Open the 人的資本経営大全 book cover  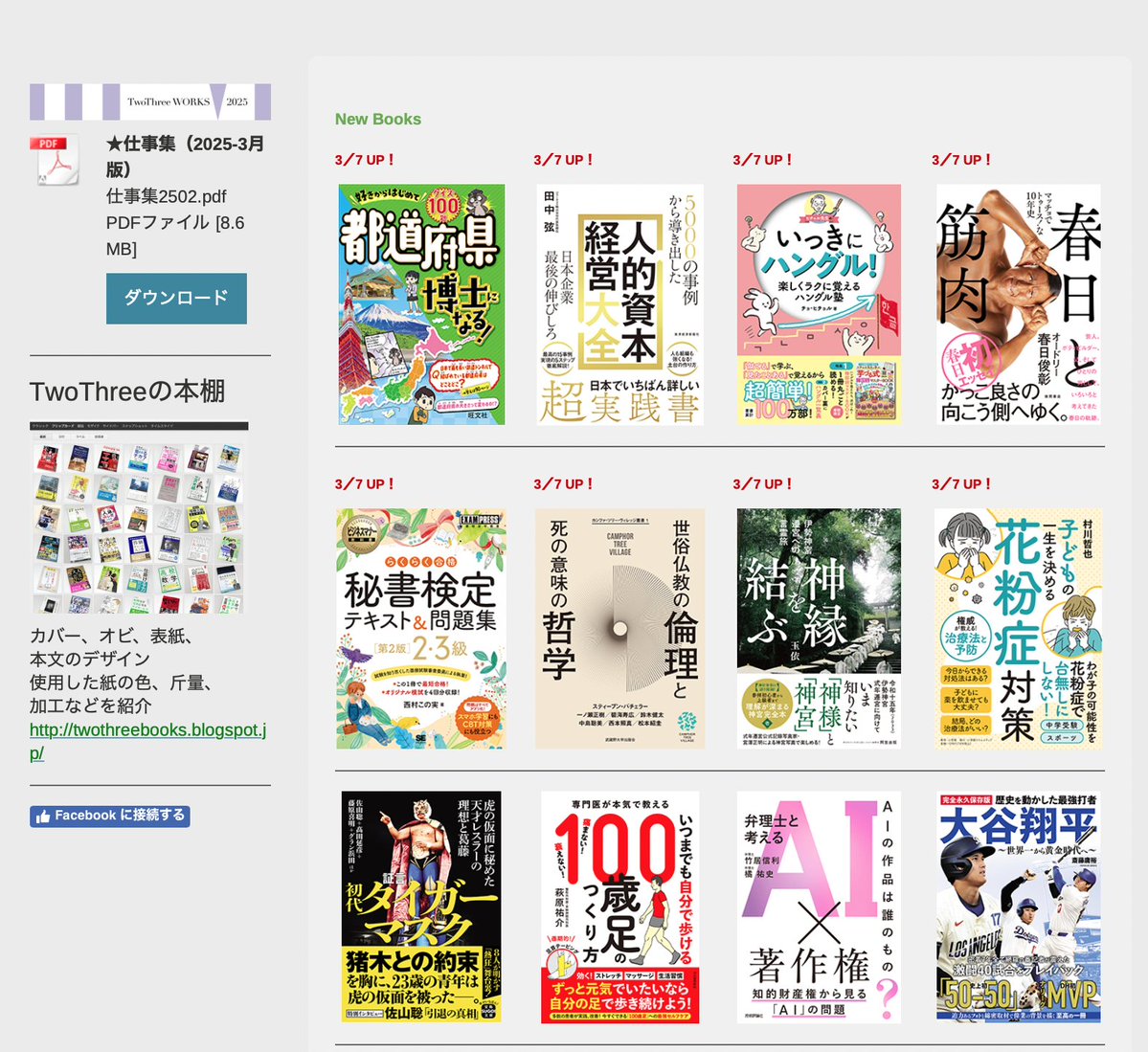(x=620, y=303)
